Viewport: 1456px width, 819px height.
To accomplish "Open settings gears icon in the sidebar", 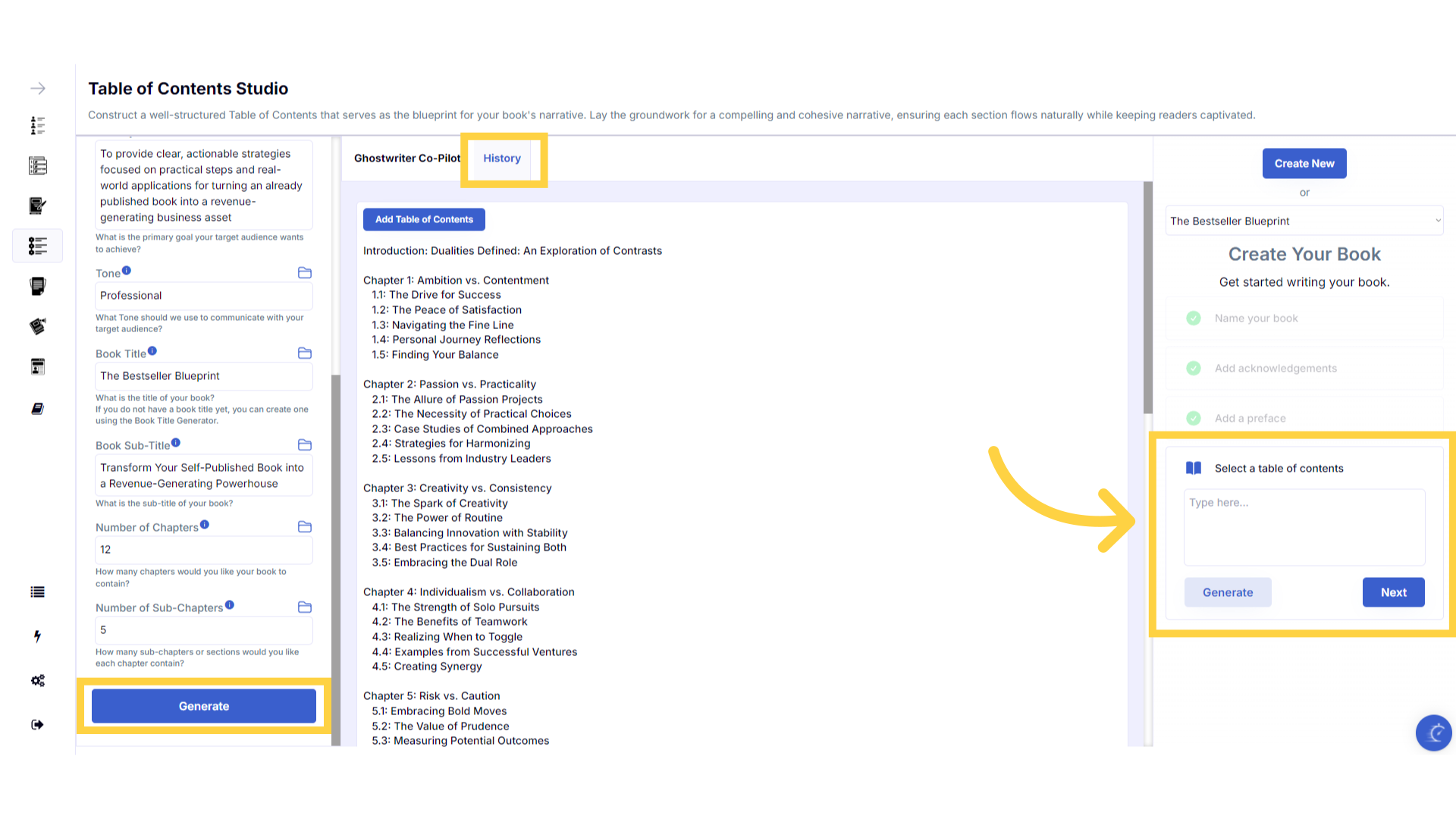I will [38, 680].
